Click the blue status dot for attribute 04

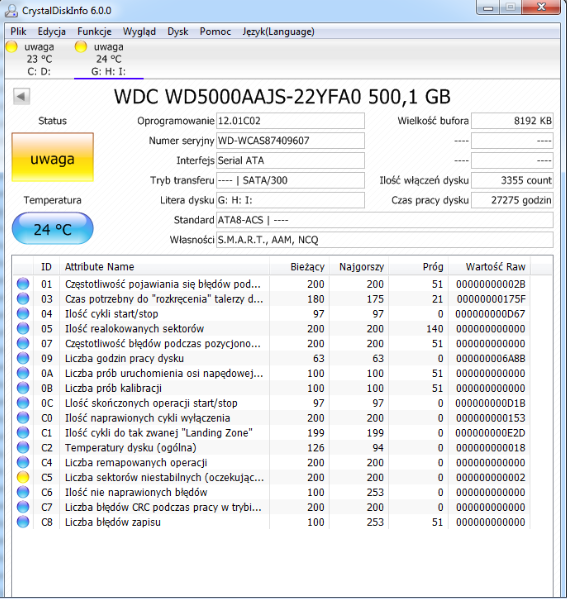(x=23, y=314)
